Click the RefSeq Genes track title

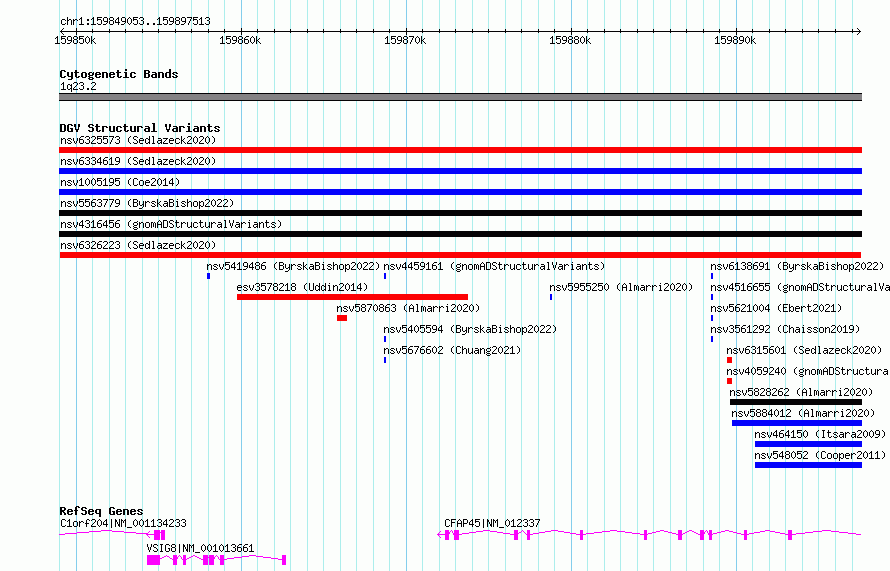101,511
